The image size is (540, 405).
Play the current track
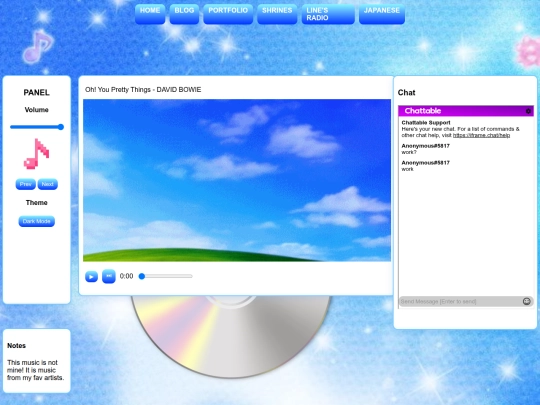91,277
